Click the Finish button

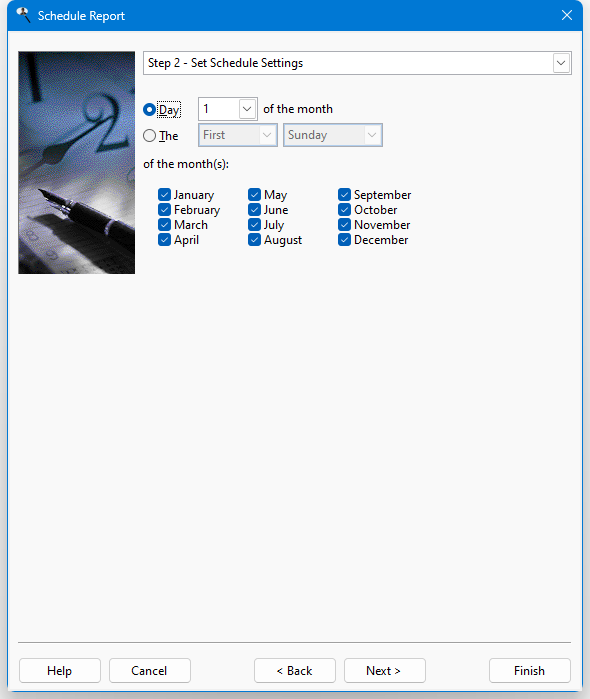[530, 670]
